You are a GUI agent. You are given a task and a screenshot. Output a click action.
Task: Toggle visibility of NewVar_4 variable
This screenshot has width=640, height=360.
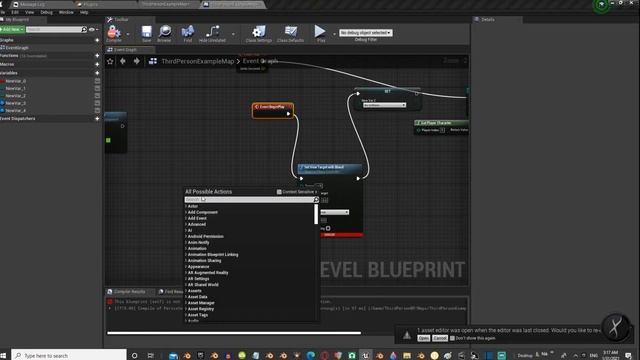click(97, 110)
